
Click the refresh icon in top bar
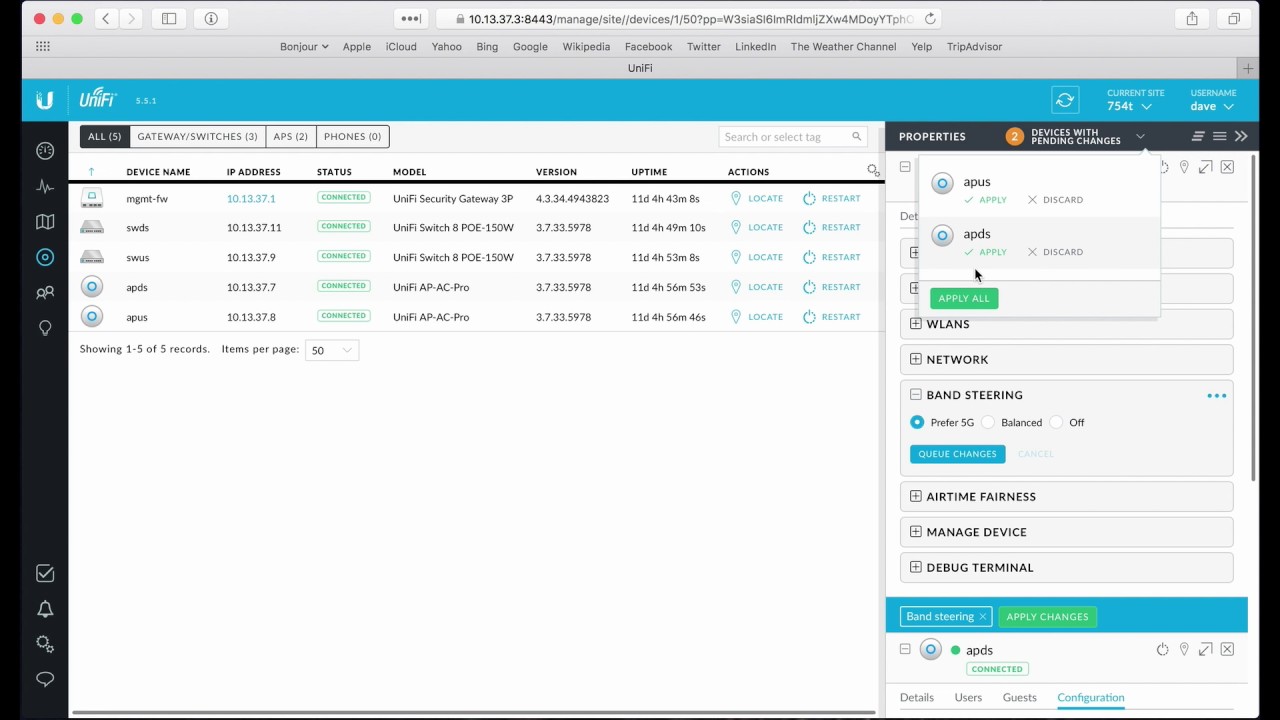click(1065, 100)
